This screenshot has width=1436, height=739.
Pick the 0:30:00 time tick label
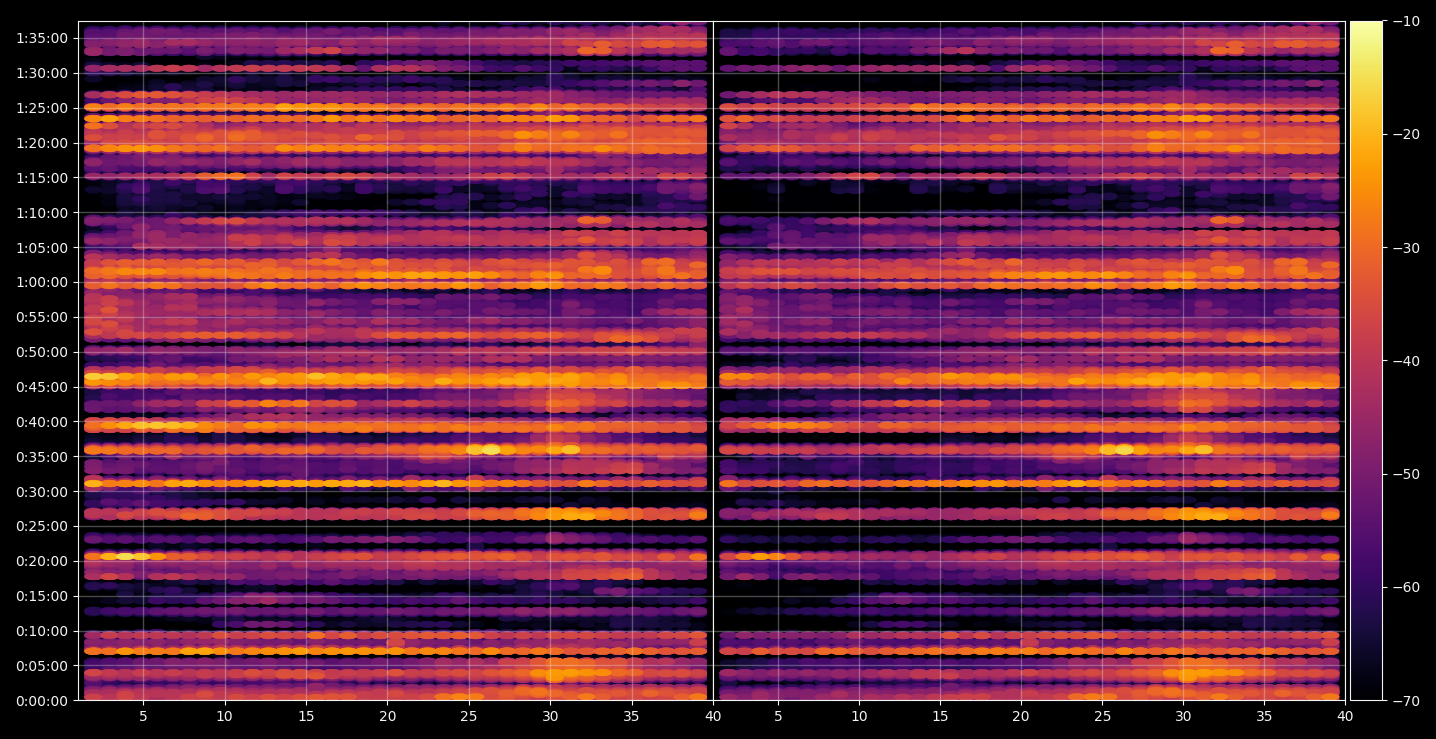(42, 492)
